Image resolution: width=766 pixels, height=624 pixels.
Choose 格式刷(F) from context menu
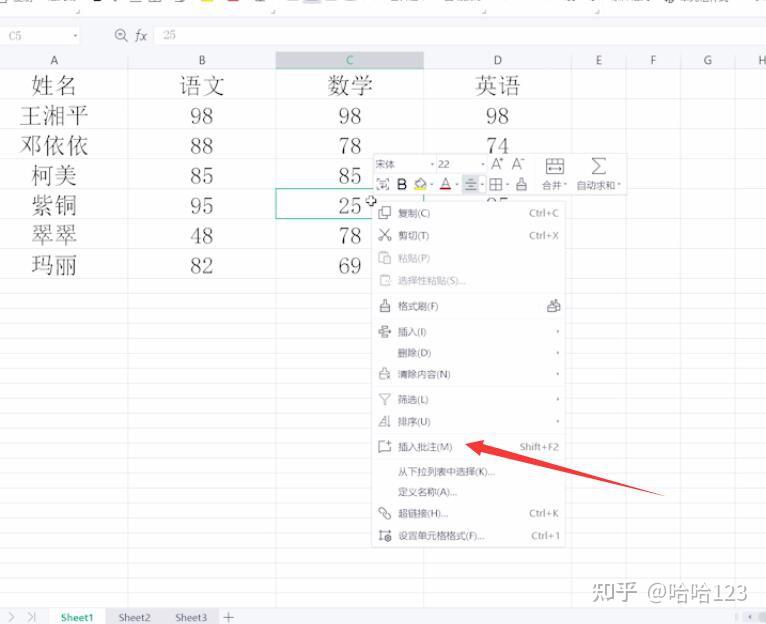click(468, 306)
